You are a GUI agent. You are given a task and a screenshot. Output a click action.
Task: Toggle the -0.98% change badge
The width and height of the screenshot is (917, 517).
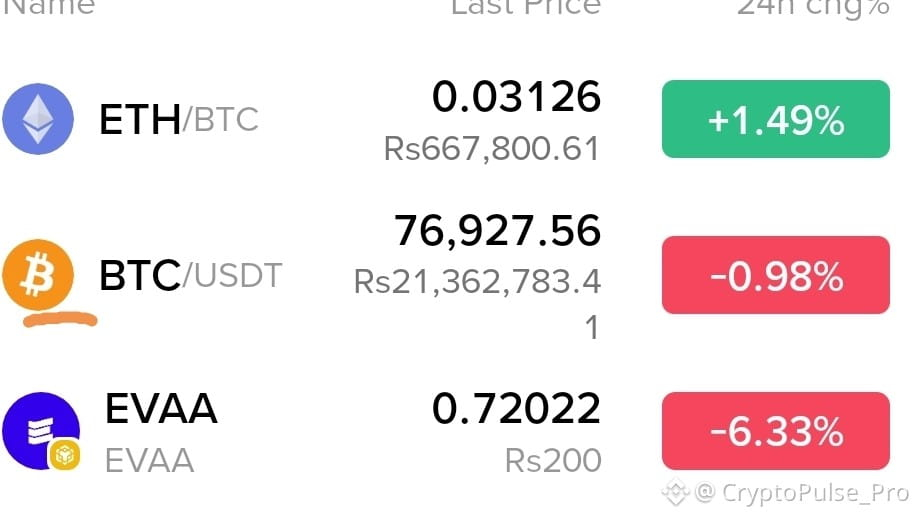[775, 275]
